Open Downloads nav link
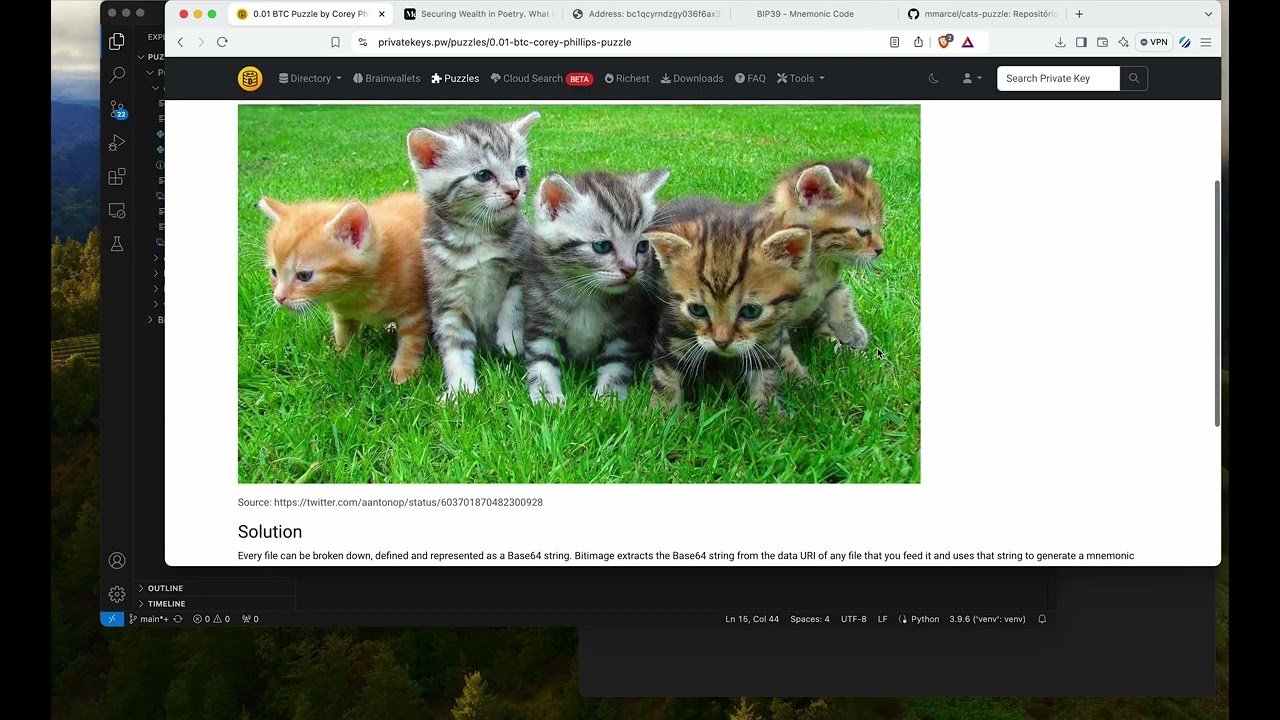The width and height of the screenshot is (1280, 720). pos(692,78)
